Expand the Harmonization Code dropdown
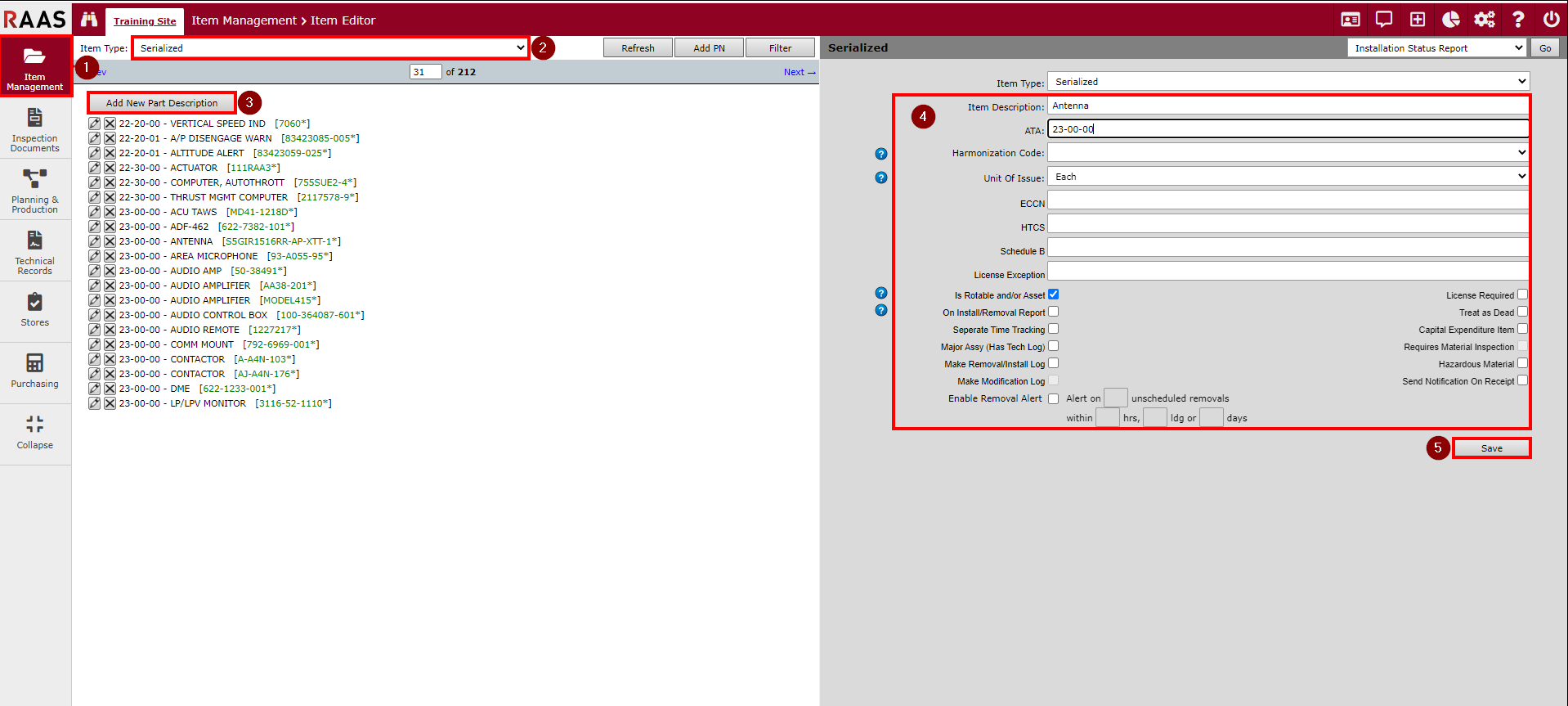The image size is (1568, 706). pos(1288,152)
